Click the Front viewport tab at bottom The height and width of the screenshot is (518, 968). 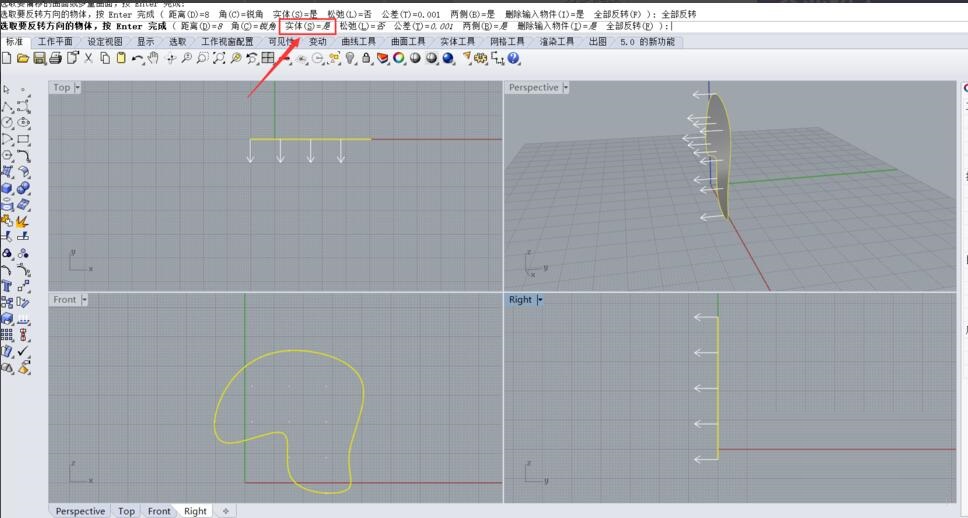[x=159, y=511]
